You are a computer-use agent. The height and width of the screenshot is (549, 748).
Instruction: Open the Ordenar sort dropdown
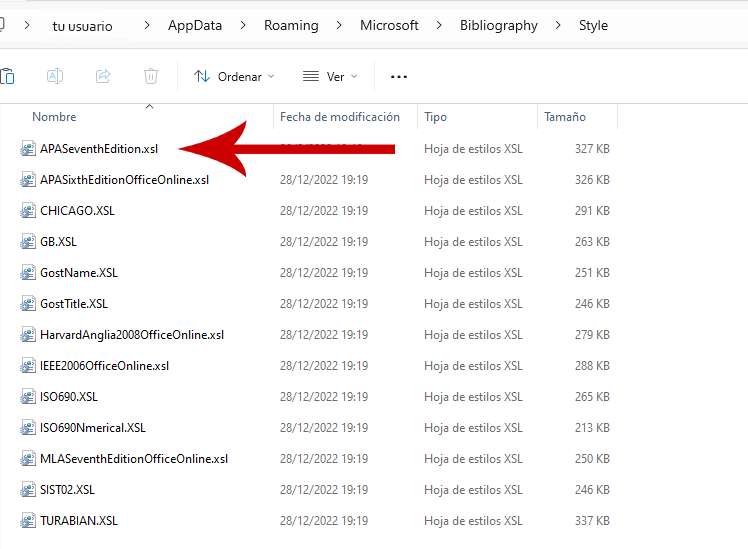(234, 76)
